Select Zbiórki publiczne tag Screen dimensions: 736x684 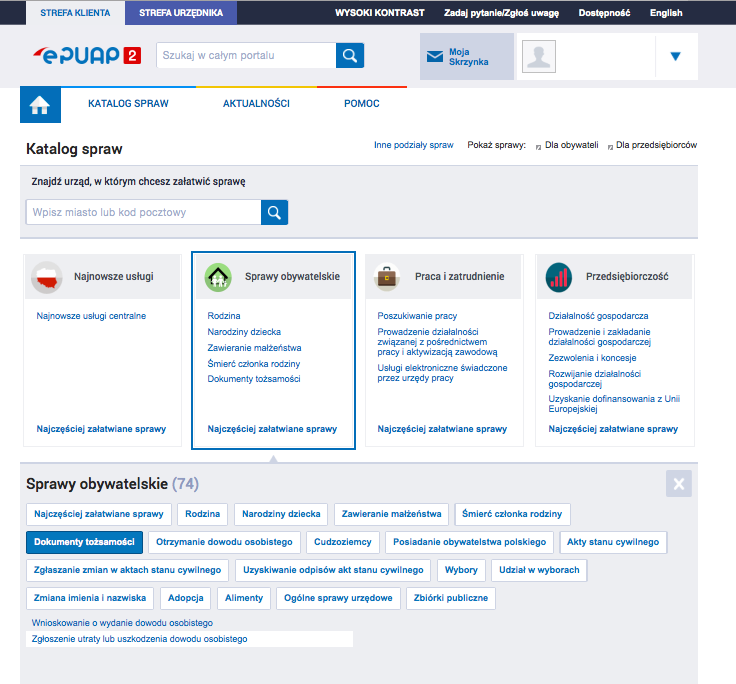[x=451, y=598]
